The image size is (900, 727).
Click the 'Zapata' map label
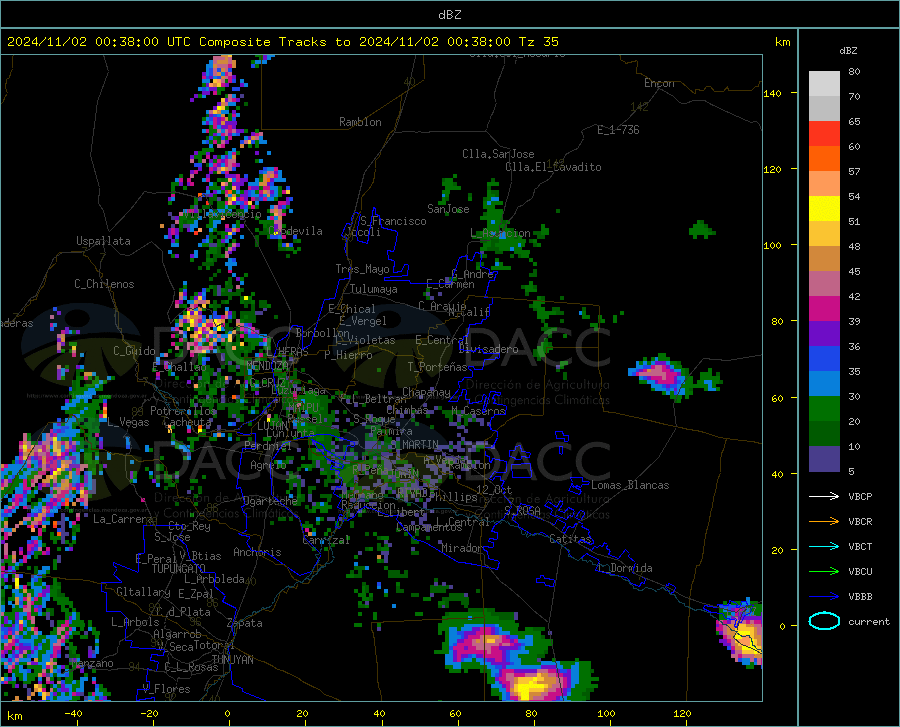245,623
